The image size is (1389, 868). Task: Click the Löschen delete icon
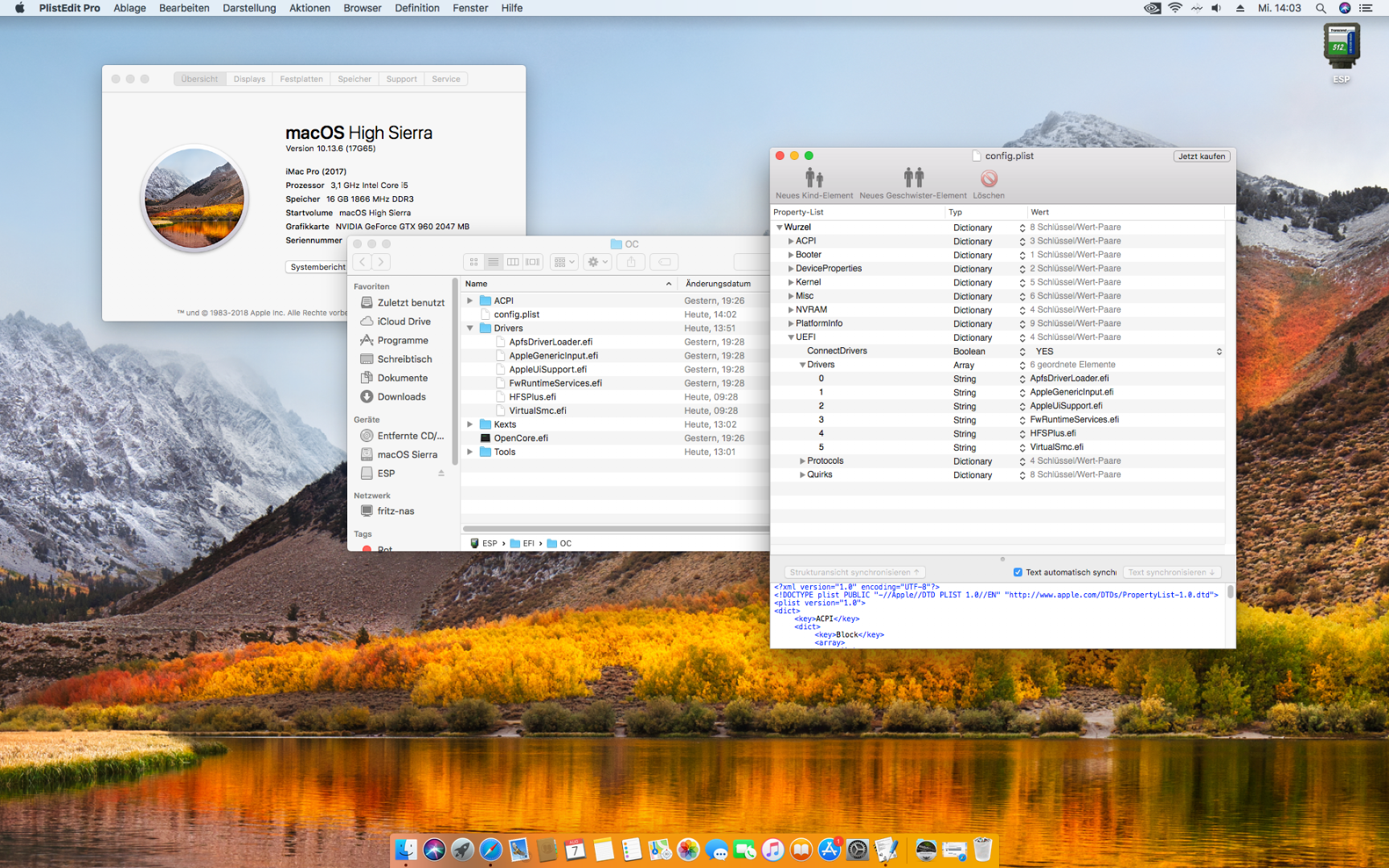pos(989,178)
